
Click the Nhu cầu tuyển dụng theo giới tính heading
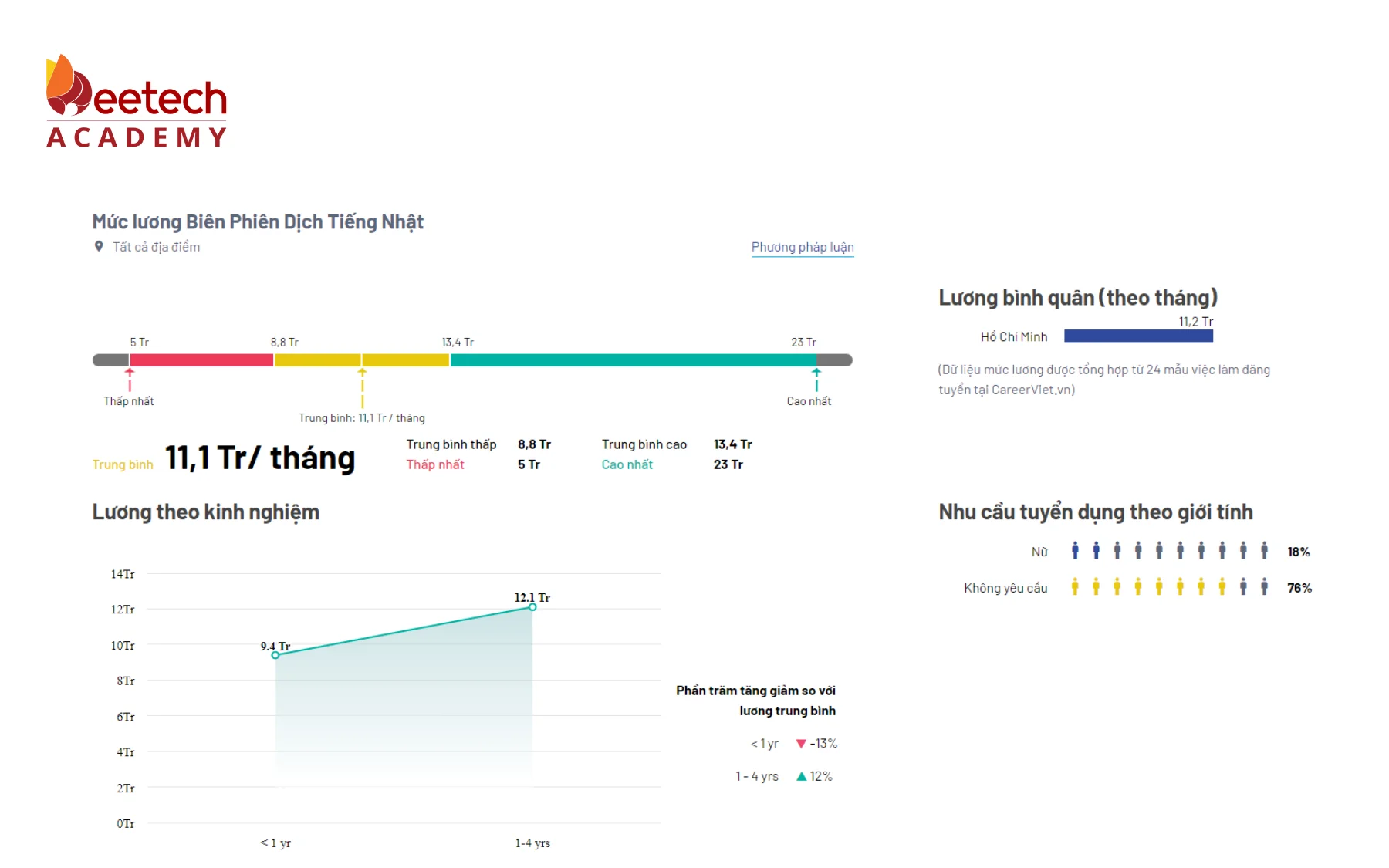pyautogui.click(x=1096, y=512)
